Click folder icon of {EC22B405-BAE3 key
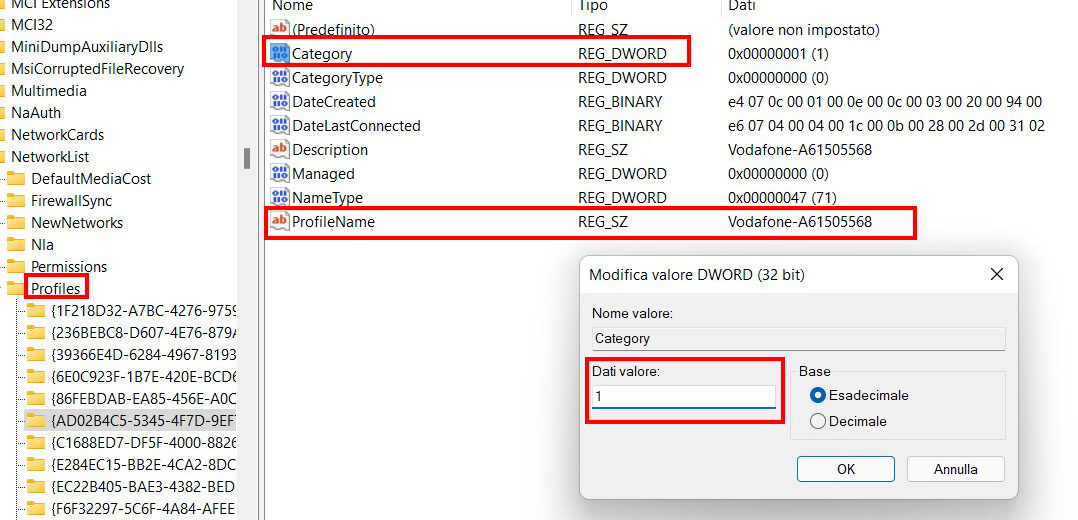1078x520 pixels. 35,486
